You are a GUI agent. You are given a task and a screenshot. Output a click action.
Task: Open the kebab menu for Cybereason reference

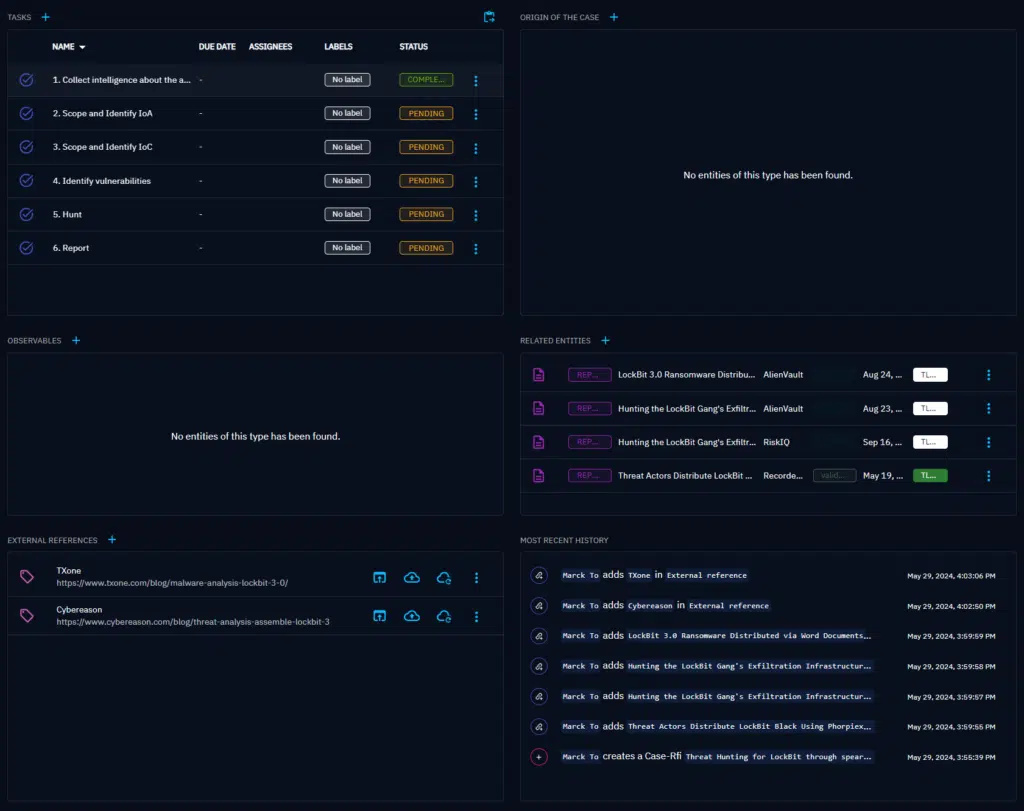pyautogui.click(x=476, y=616)
